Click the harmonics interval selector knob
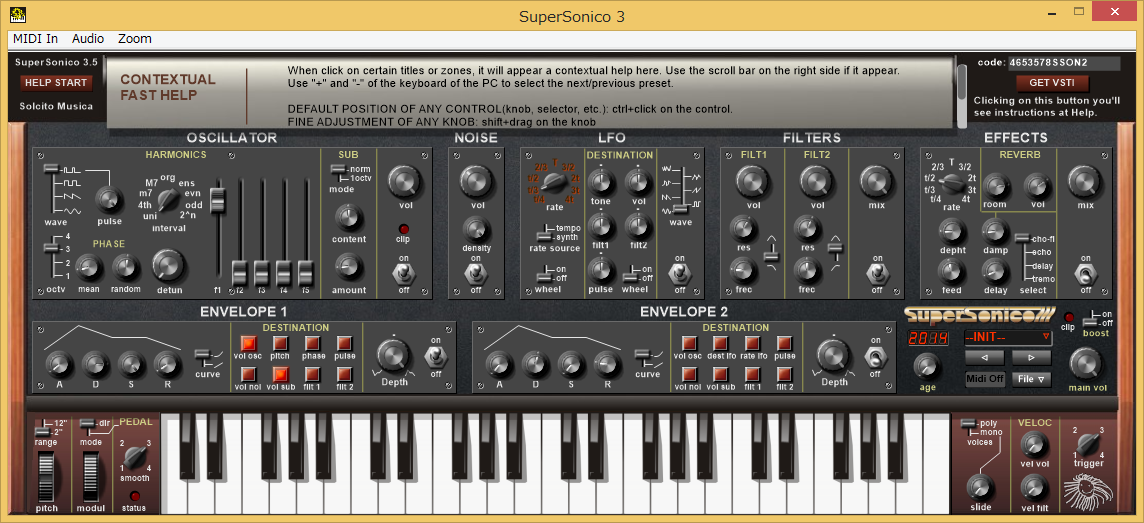This screenshot has height=523, width=1144. click(x=168, y=199)
